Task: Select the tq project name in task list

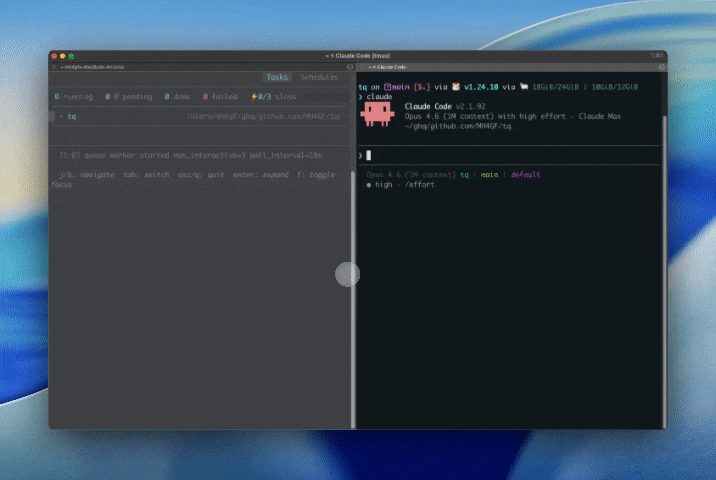Action: pyautogui.click(x=72, y=116)
